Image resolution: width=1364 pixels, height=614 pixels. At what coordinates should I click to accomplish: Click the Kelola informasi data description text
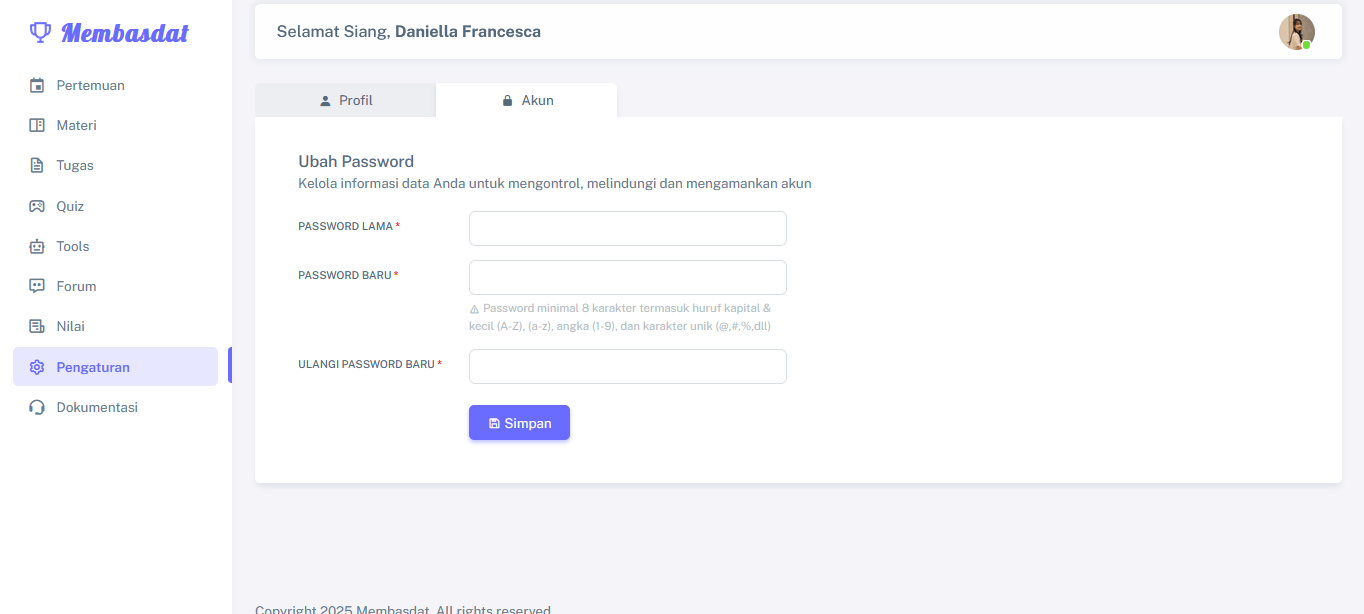point(555,183)
